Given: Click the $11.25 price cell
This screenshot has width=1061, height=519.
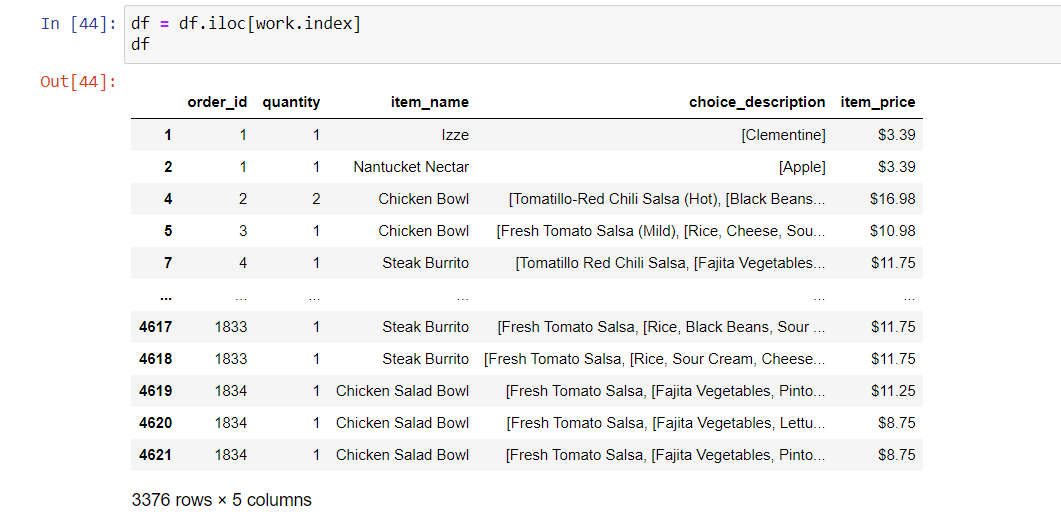Looking at the screenshot, I should coord(892,391).
